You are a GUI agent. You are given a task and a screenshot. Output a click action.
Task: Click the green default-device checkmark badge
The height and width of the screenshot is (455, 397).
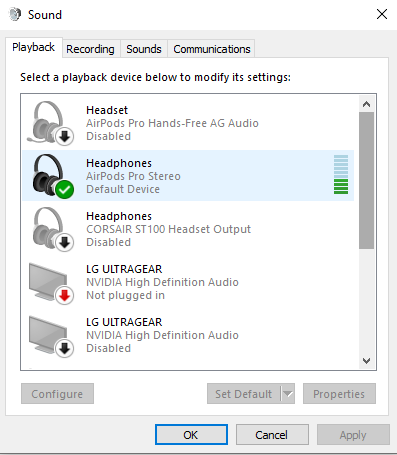(x=65, y=189)
